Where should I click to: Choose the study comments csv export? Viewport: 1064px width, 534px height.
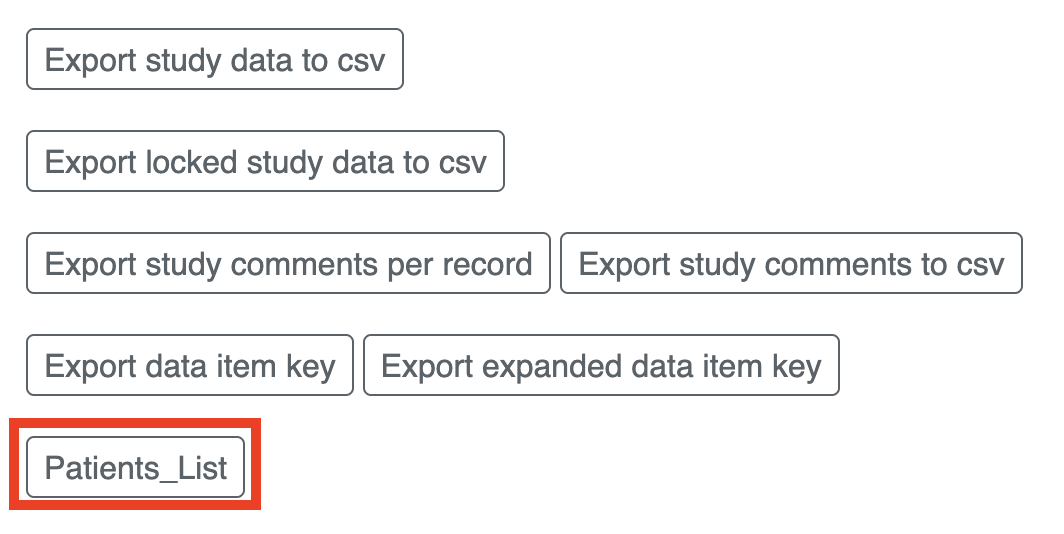pos(790,264)
